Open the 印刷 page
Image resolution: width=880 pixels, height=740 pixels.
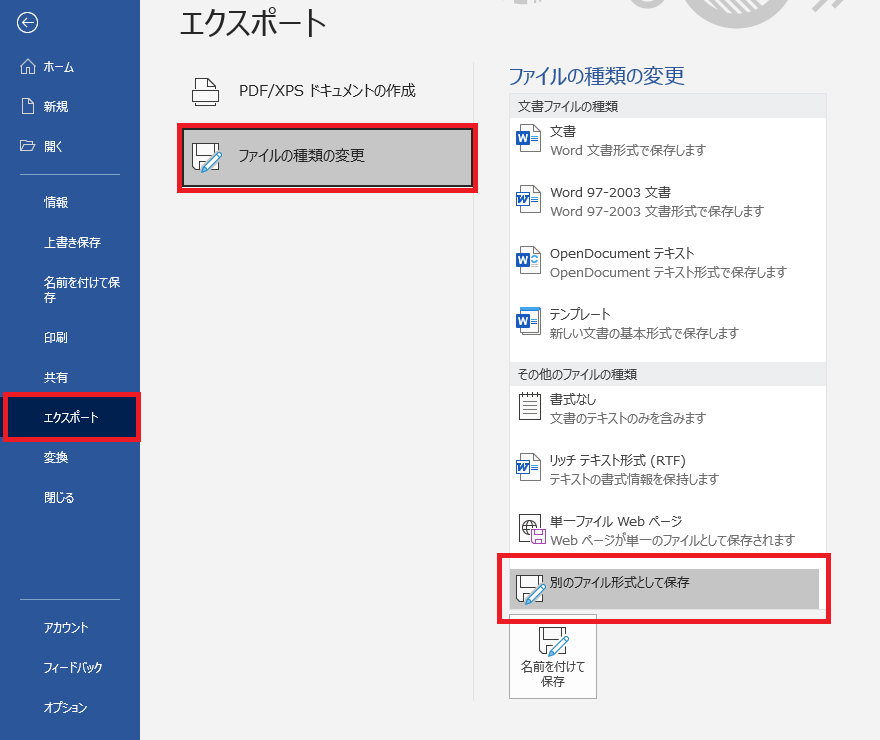[70, 338]
